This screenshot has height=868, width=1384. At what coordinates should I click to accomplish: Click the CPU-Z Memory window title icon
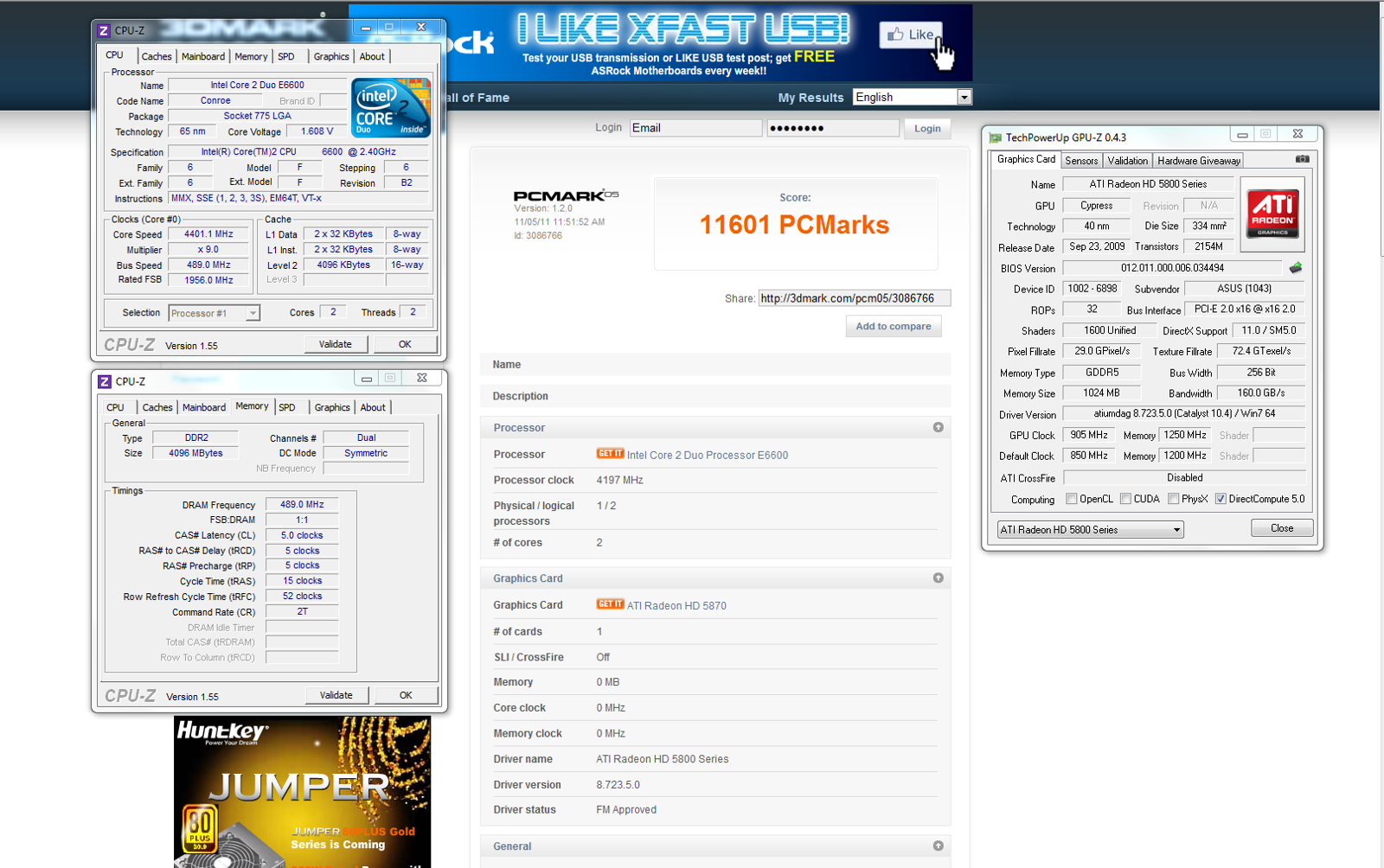point(105,381)
